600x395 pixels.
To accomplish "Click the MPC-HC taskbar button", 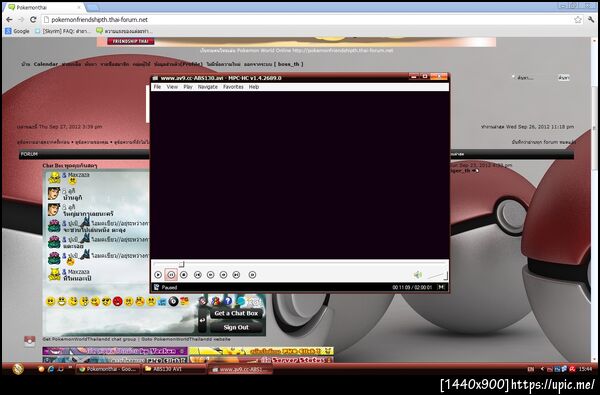I will tap(241, 369).
